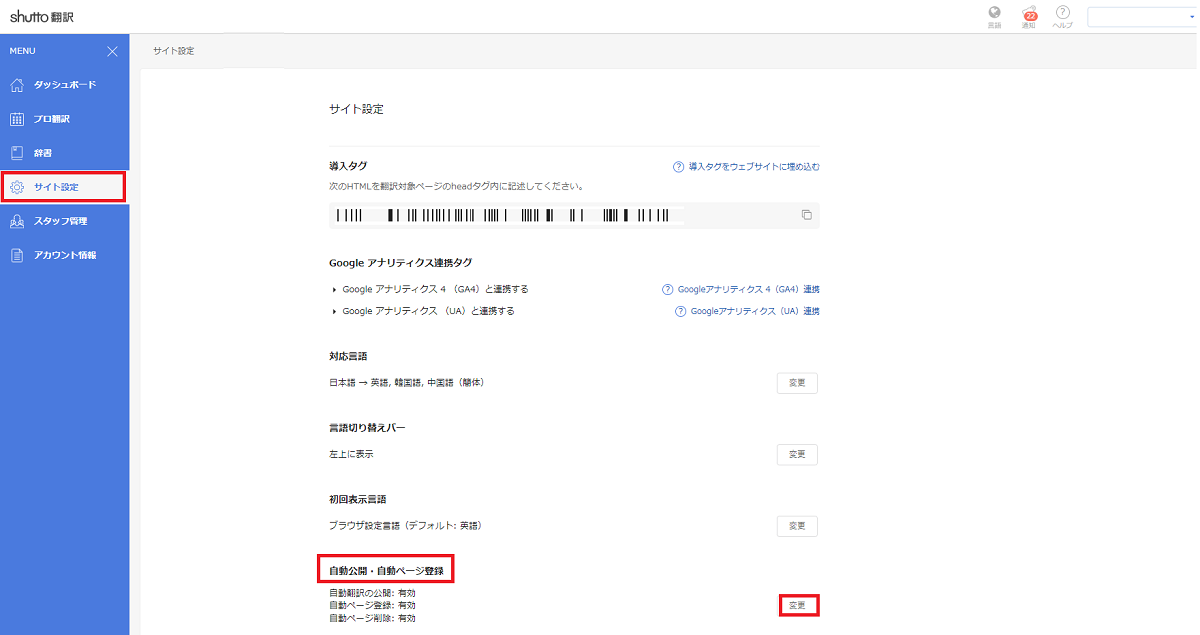
Task: Open the account dropdown in top right
Action: coord(1141,17)
